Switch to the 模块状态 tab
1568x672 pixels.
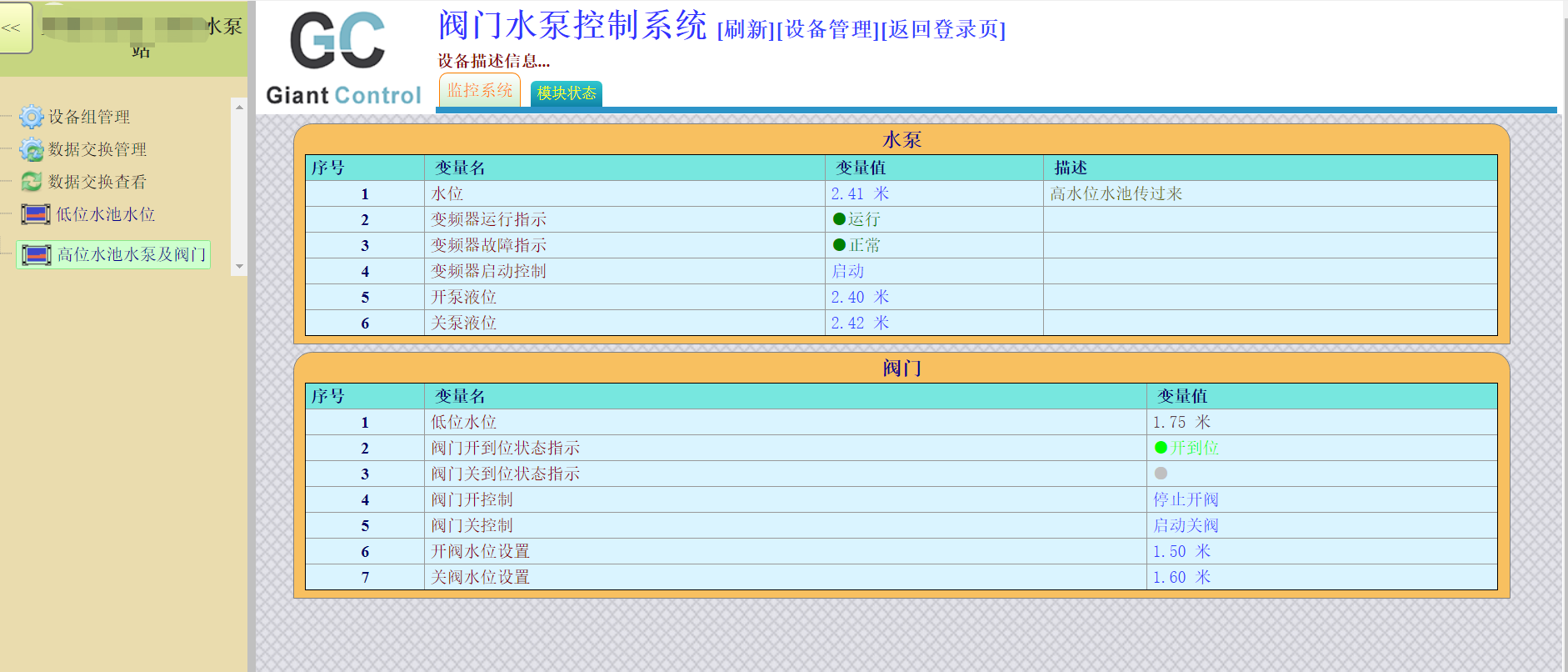pyautogui.click(x=566, y=93)
